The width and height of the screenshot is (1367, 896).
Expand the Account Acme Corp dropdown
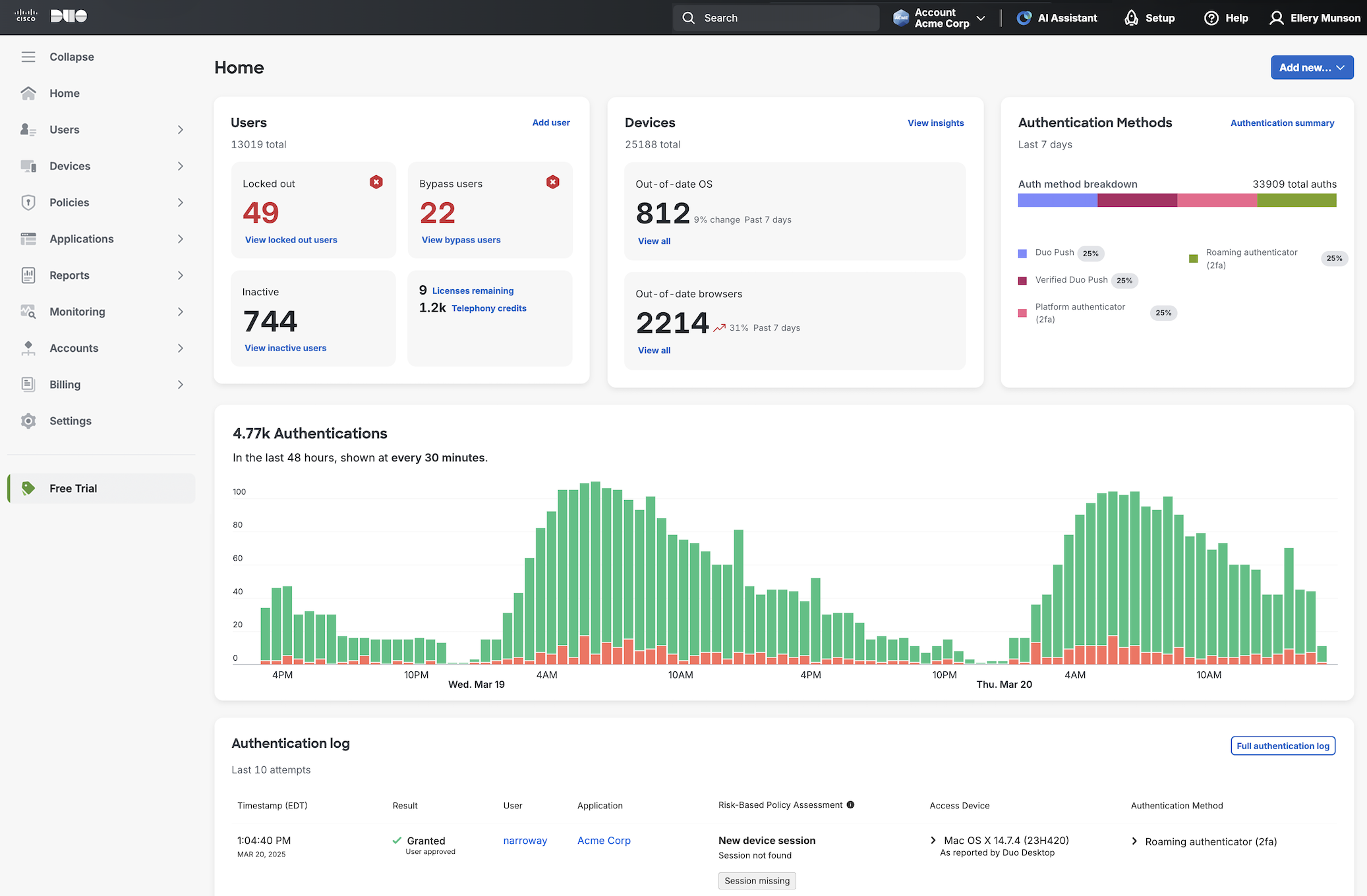tap(981, 18)
